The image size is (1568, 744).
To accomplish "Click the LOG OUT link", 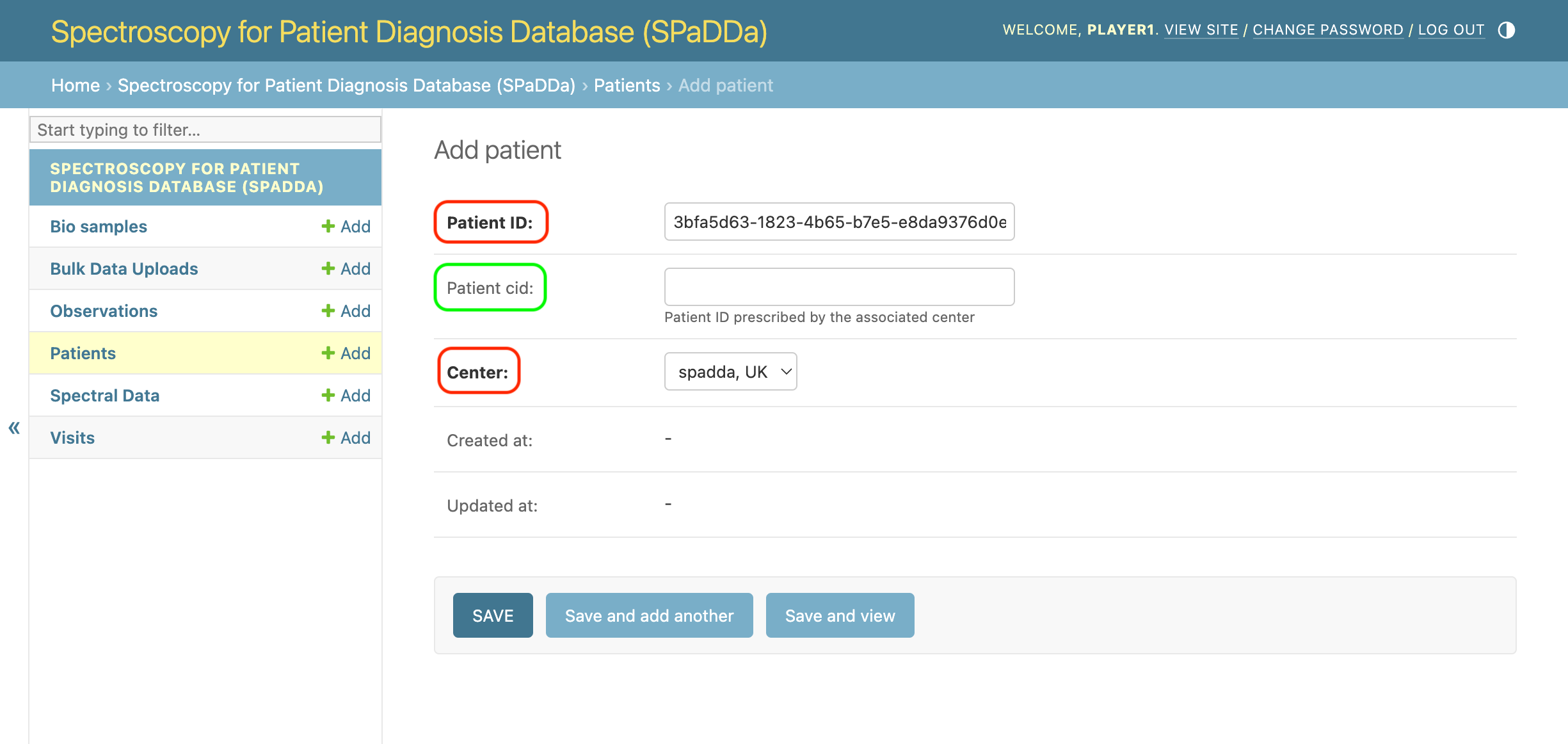I will click(x=1451, y=30).
